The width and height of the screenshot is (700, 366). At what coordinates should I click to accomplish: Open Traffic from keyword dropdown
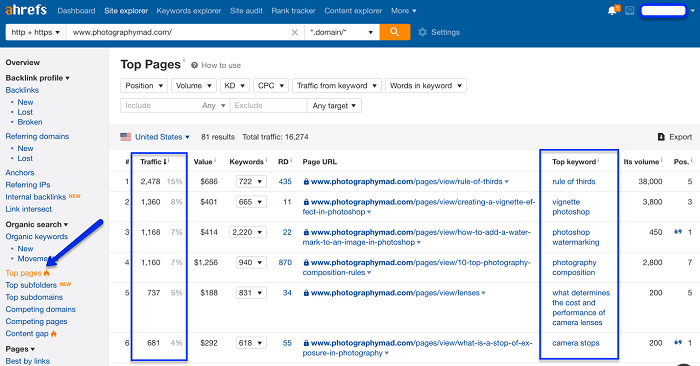(x=337, y=86)
